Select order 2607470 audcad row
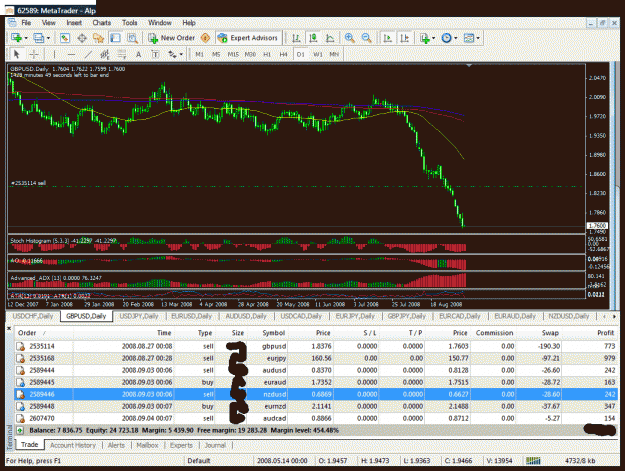 (316, 418)
